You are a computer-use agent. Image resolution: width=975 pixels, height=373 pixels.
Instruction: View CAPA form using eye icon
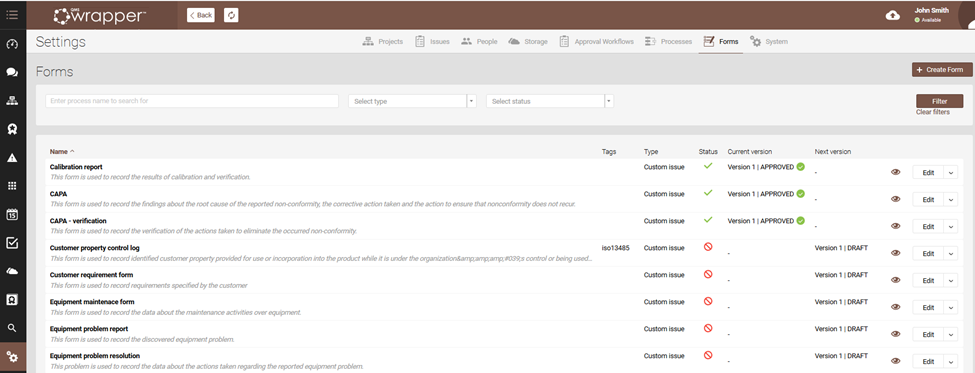895,199
